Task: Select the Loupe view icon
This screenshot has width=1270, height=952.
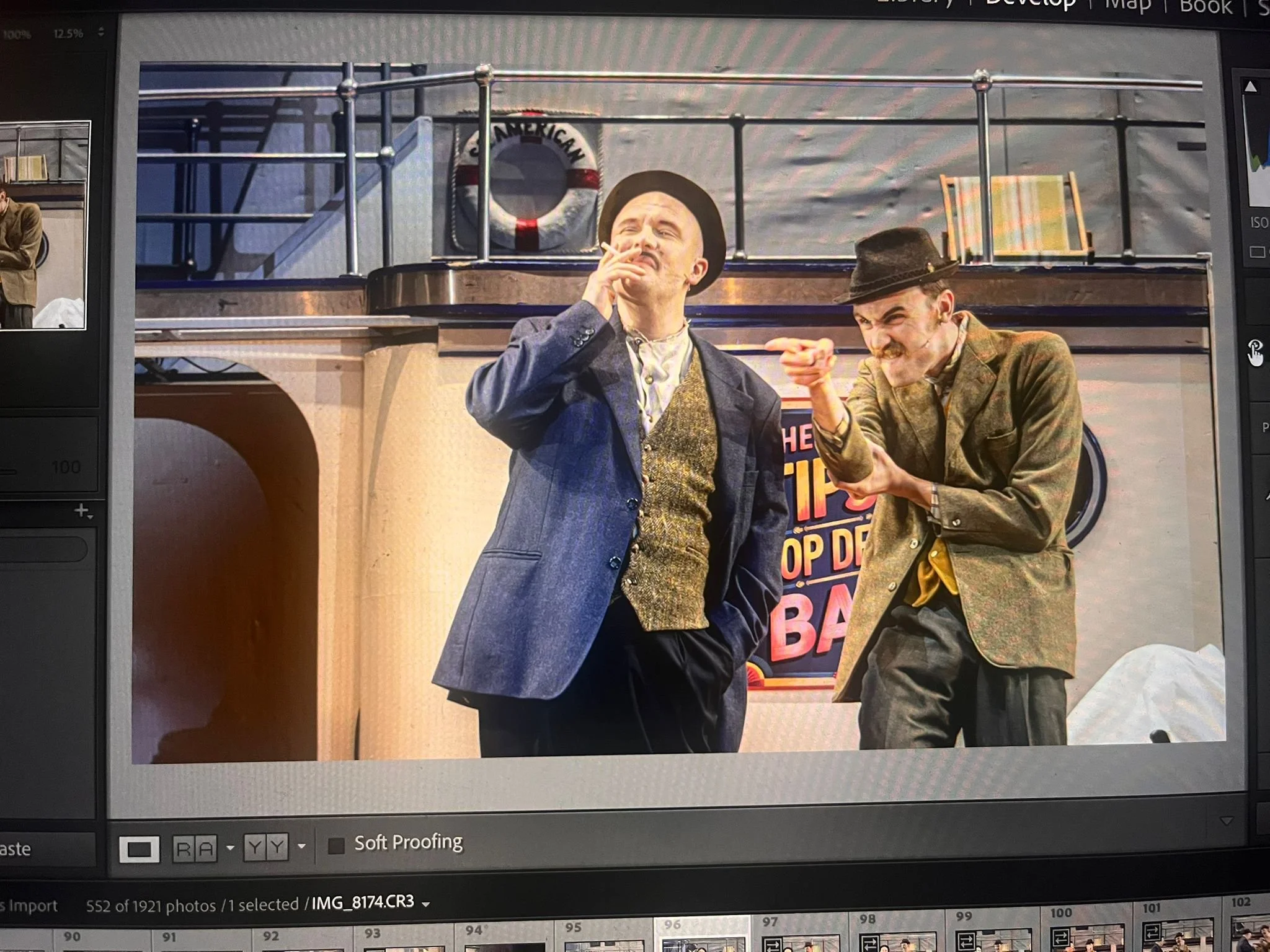Action: coord(139,848)
